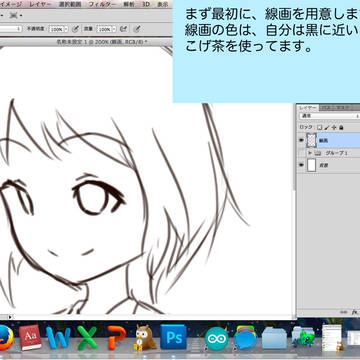This screenshot has height=360, width=360.
Task: Enable tablet pressure for size icon
Action: [x=137, y=29]
